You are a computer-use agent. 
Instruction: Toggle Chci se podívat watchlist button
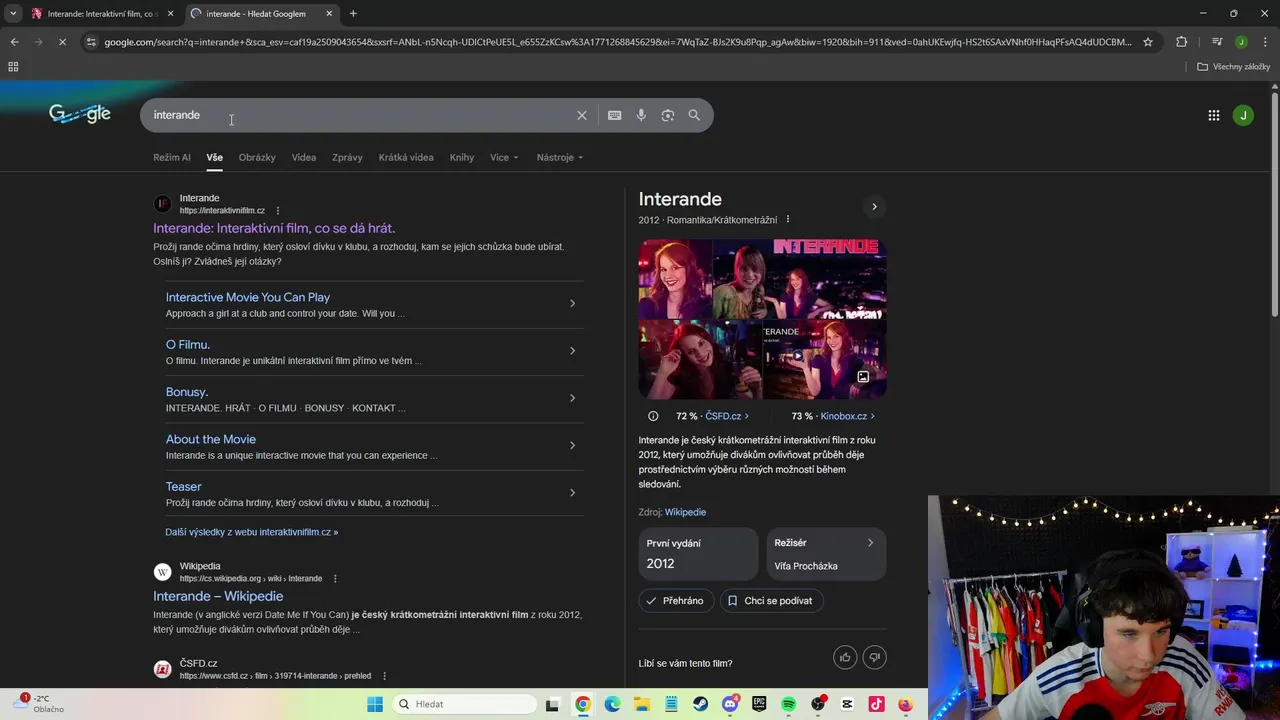click(x=770, y=601)
